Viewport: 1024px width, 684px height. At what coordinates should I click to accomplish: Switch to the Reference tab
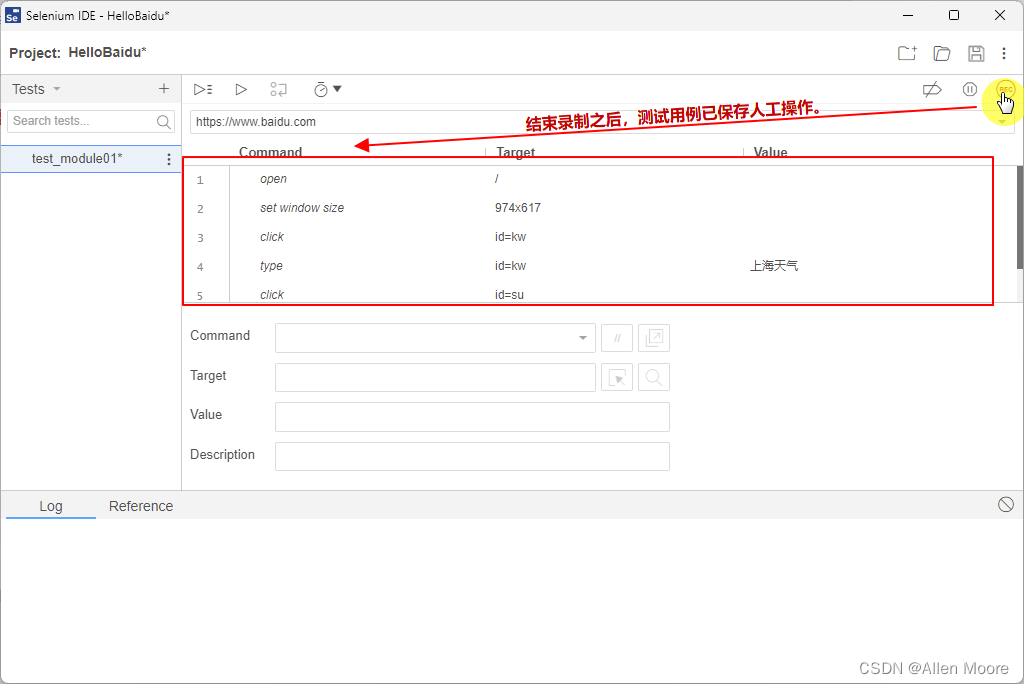point(141,506)
